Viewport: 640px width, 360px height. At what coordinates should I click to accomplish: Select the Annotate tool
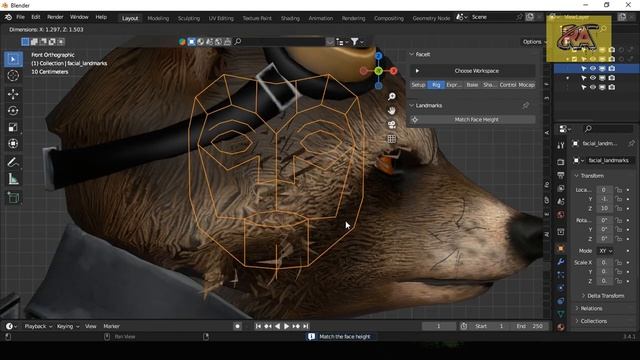pyautogui.click(x=13, y=162)
